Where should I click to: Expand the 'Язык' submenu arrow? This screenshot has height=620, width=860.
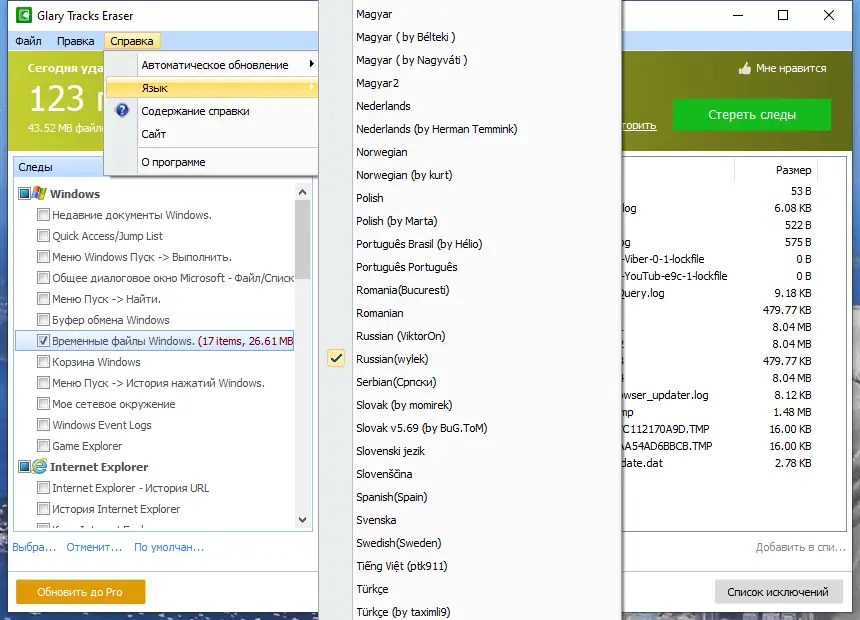[x=312, y=87]
